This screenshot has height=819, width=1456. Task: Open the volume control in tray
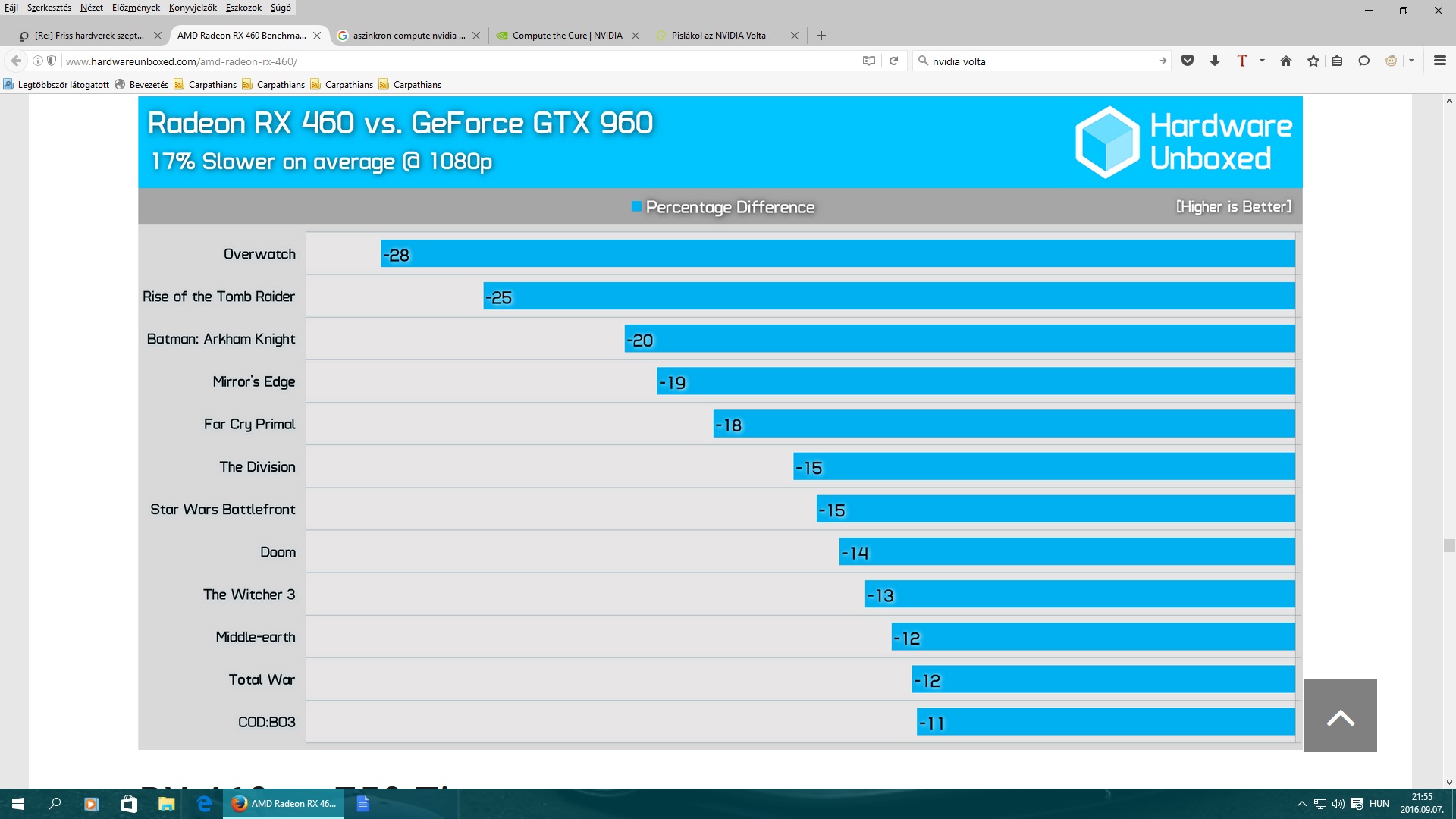coord(1338,804)
